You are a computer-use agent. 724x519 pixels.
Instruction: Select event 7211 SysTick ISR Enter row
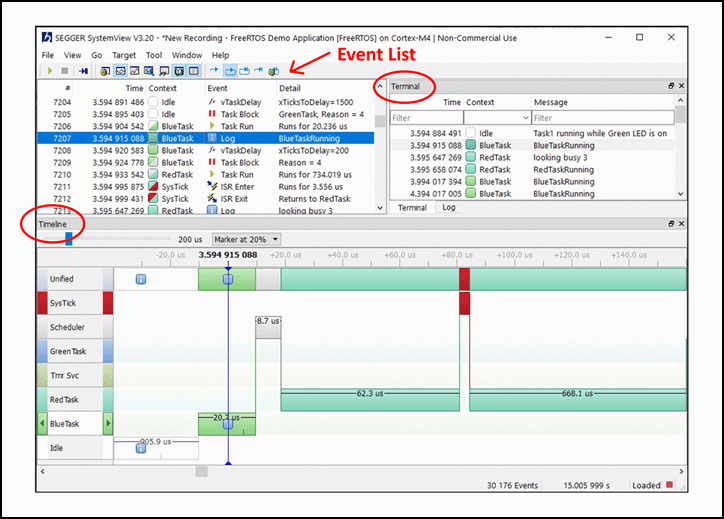tap(205, 187)
